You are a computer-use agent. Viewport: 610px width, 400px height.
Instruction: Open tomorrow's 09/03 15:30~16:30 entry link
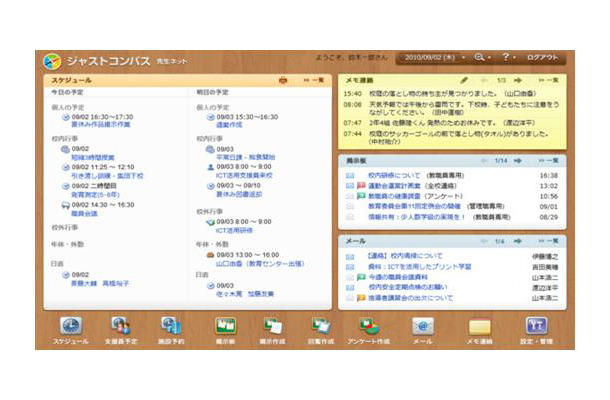[229, 125]
